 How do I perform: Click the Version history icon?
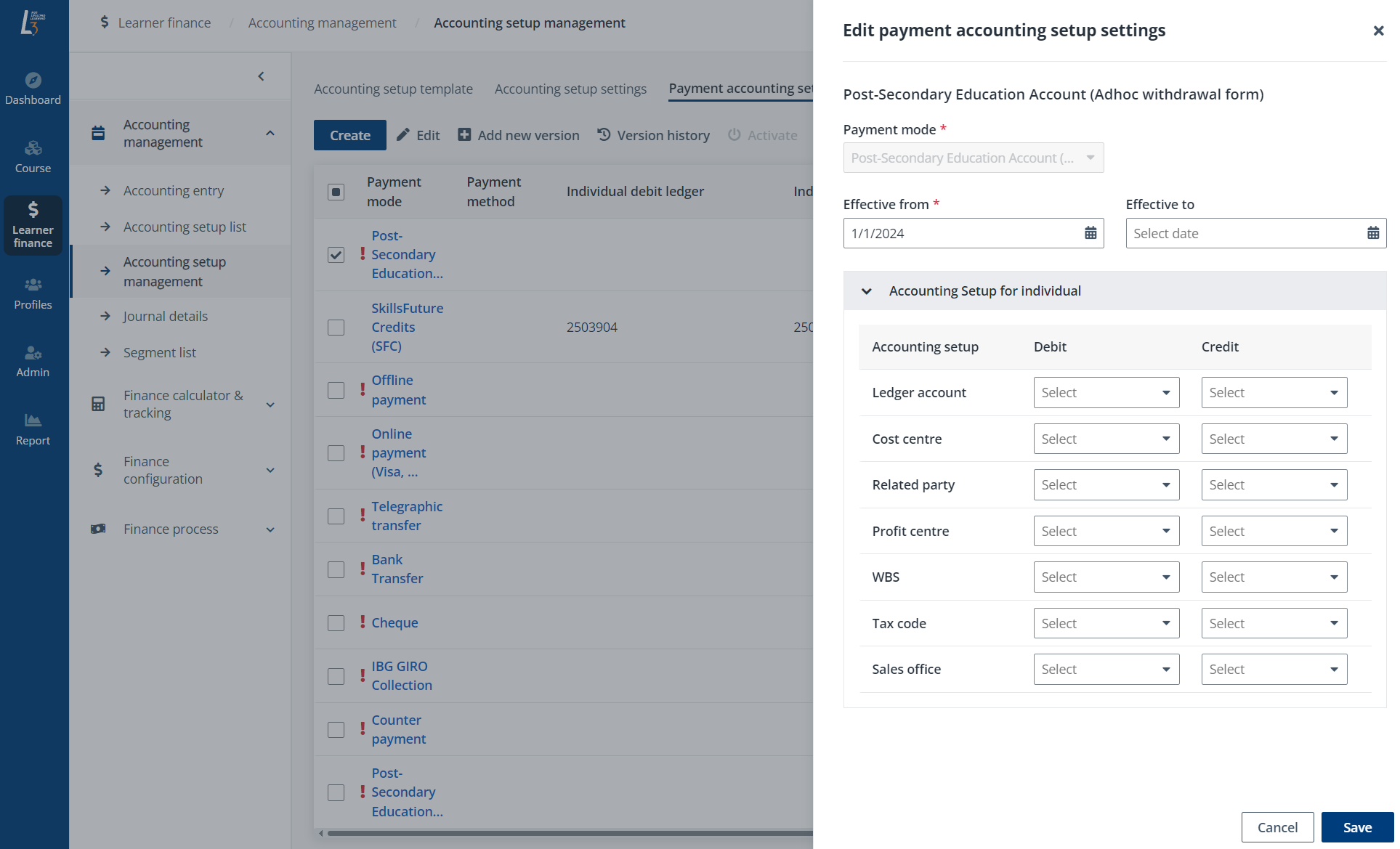pos(604,134)
